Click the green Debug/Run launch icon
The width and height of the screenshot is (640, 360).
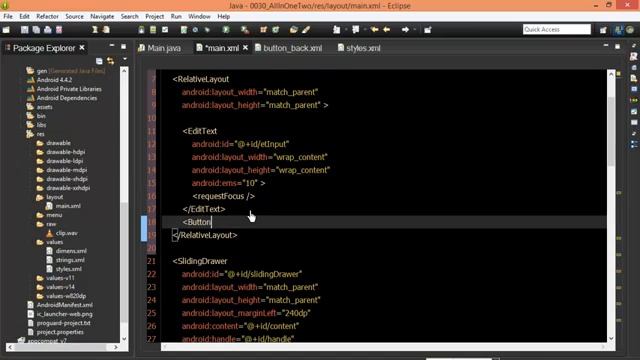[x=226, y=30]
